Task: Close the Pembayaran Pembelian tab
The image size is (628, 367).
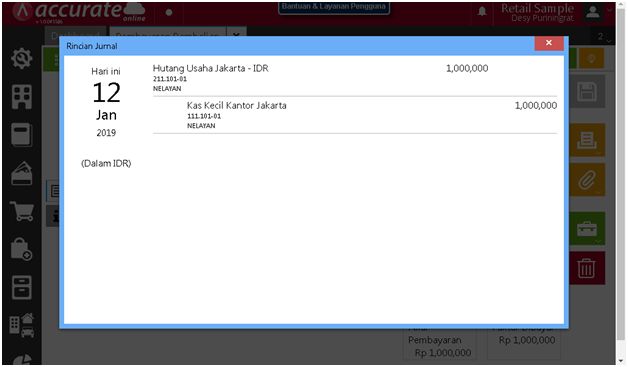Action: (x=236, y=35)
